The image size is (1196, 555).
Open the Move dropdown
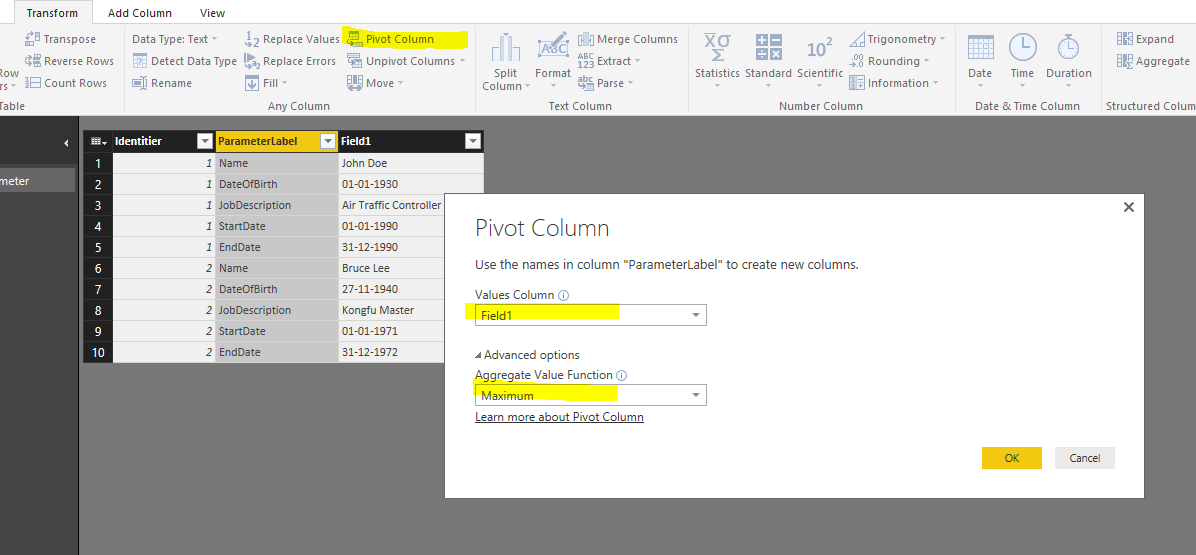coord(375,83)
